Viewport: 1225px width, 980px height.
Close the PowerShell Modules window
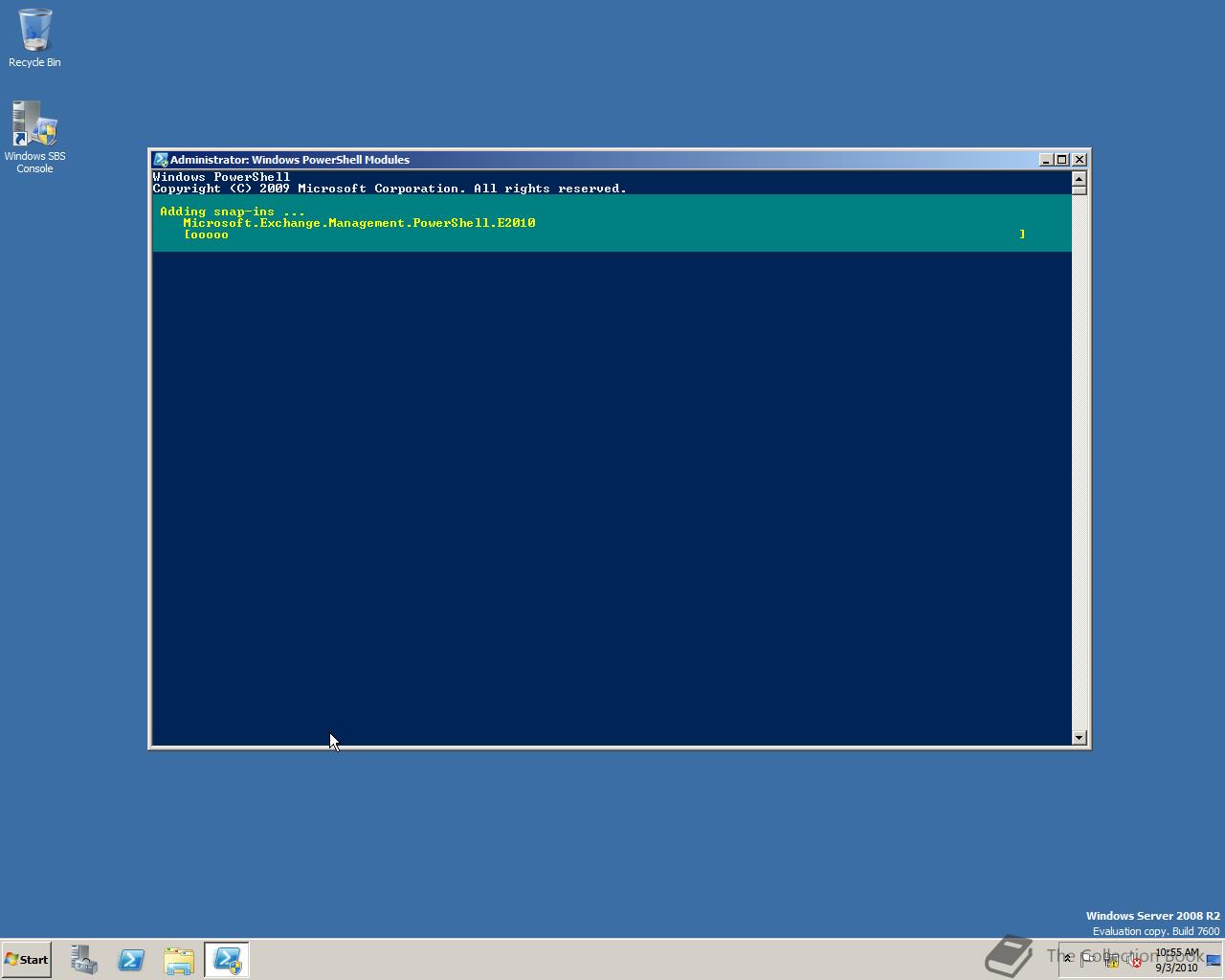(1080, 160)
